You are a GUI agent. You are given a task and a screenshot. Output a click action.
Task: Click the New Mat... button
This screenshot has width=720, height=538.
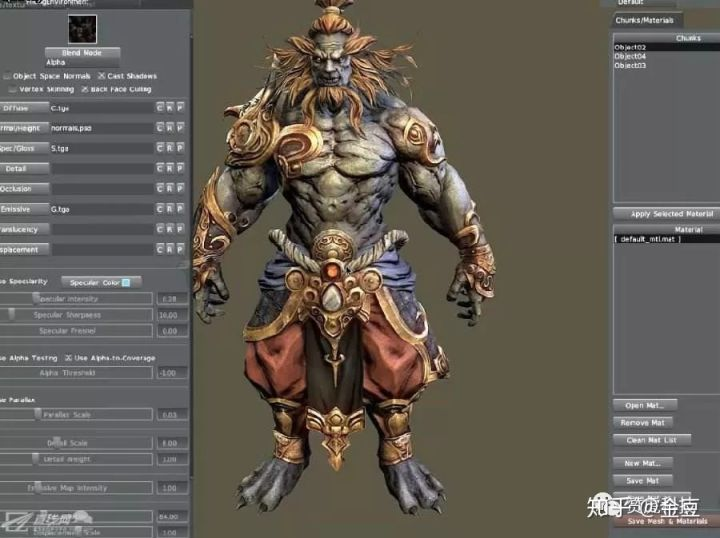[x=643, y=463]
